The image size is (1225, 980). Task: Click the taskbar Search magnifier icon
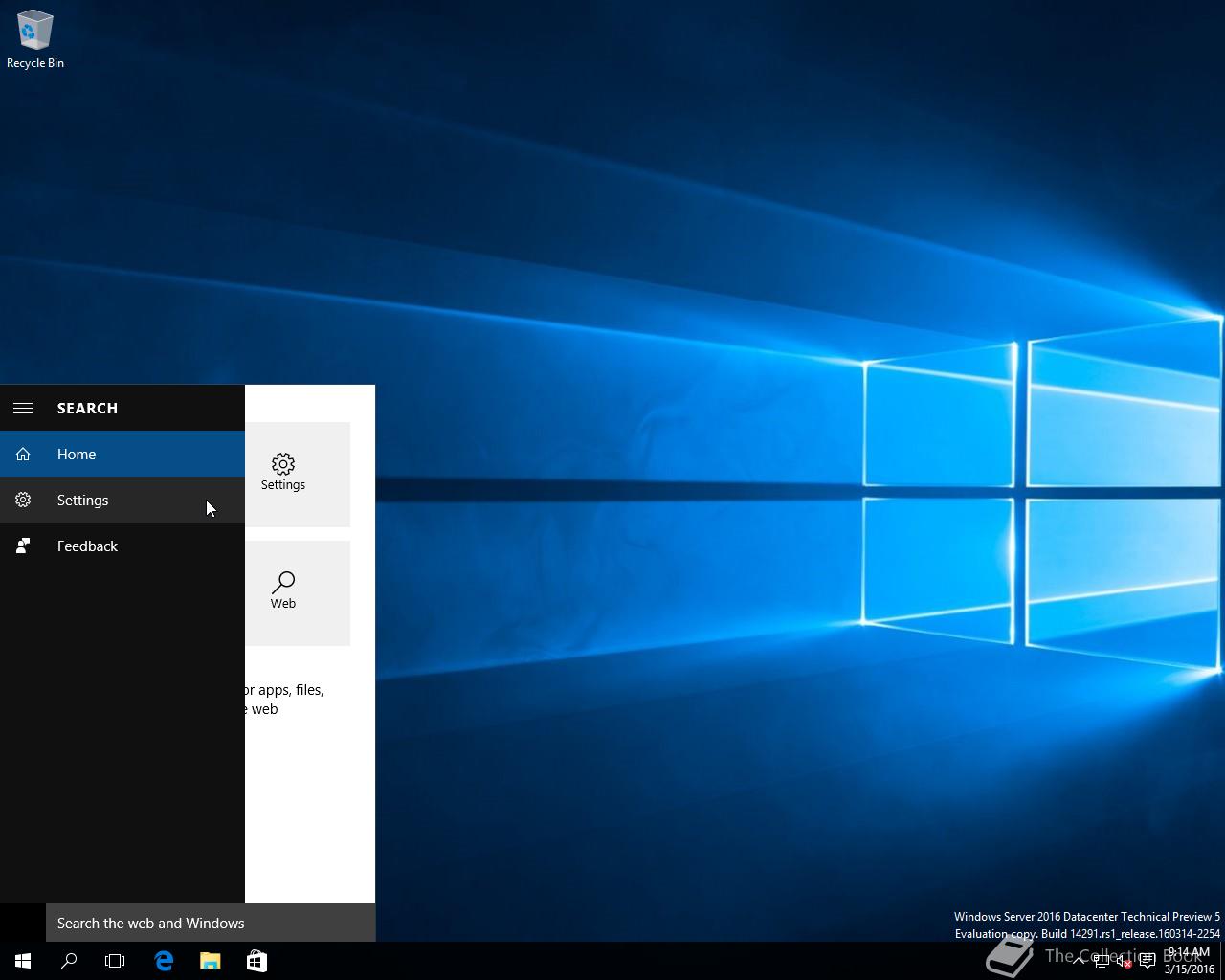click(69, 961)
